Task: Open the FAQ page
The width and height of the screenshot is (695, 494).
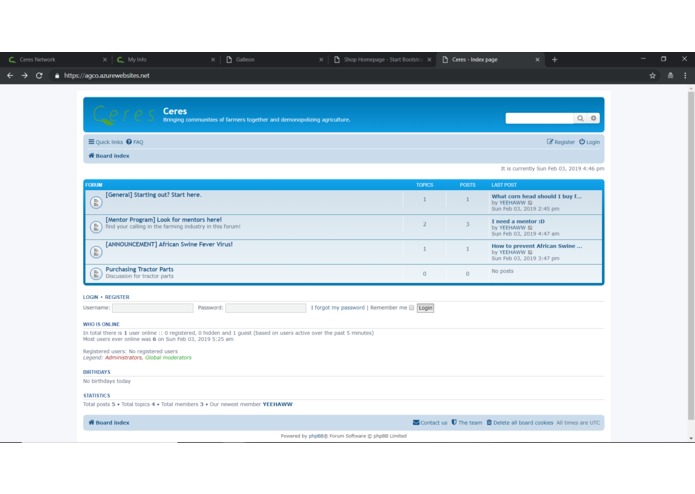Action: click(x=135, y=142)
